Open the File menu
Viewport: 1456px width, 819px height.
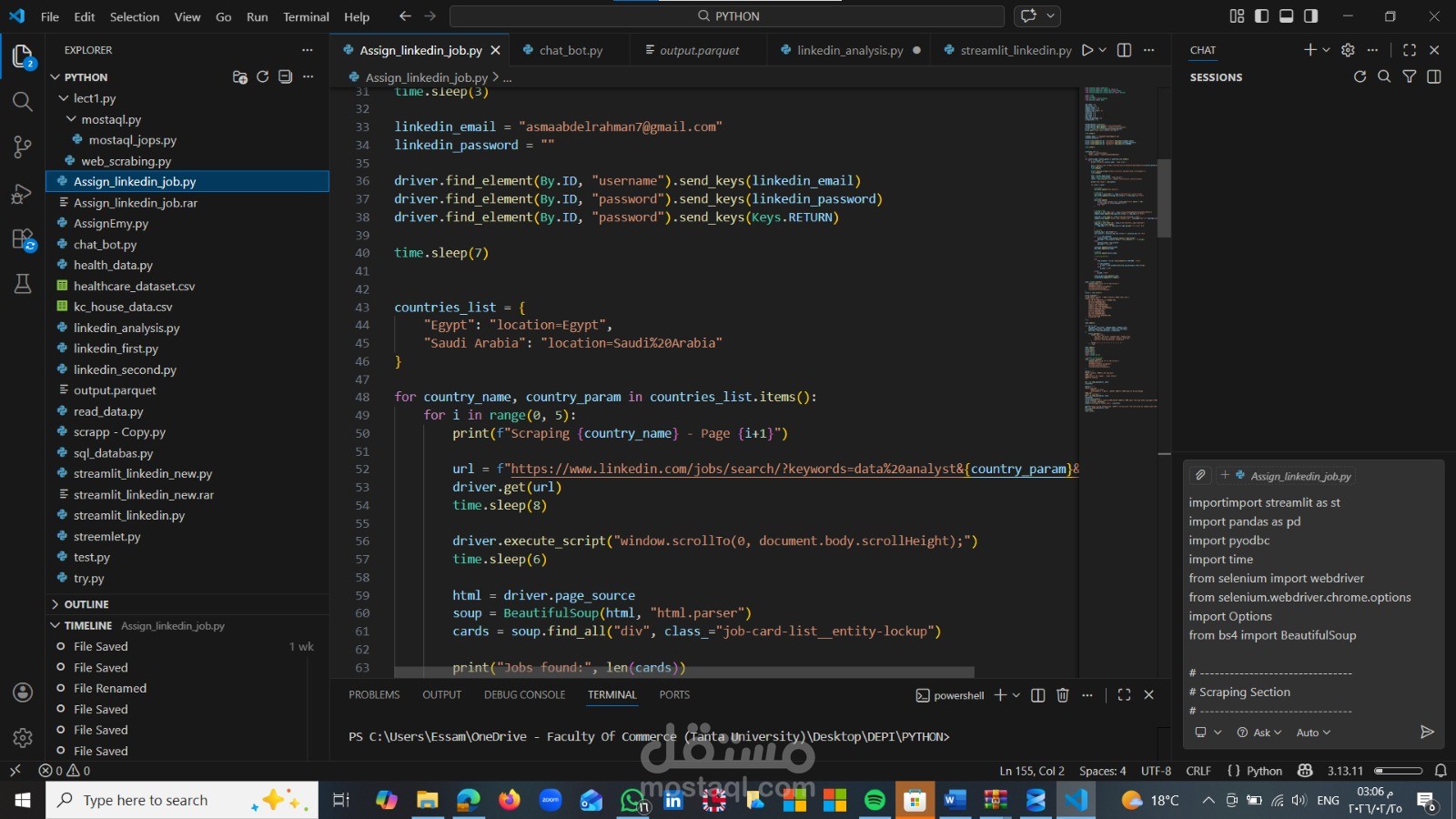50,16
